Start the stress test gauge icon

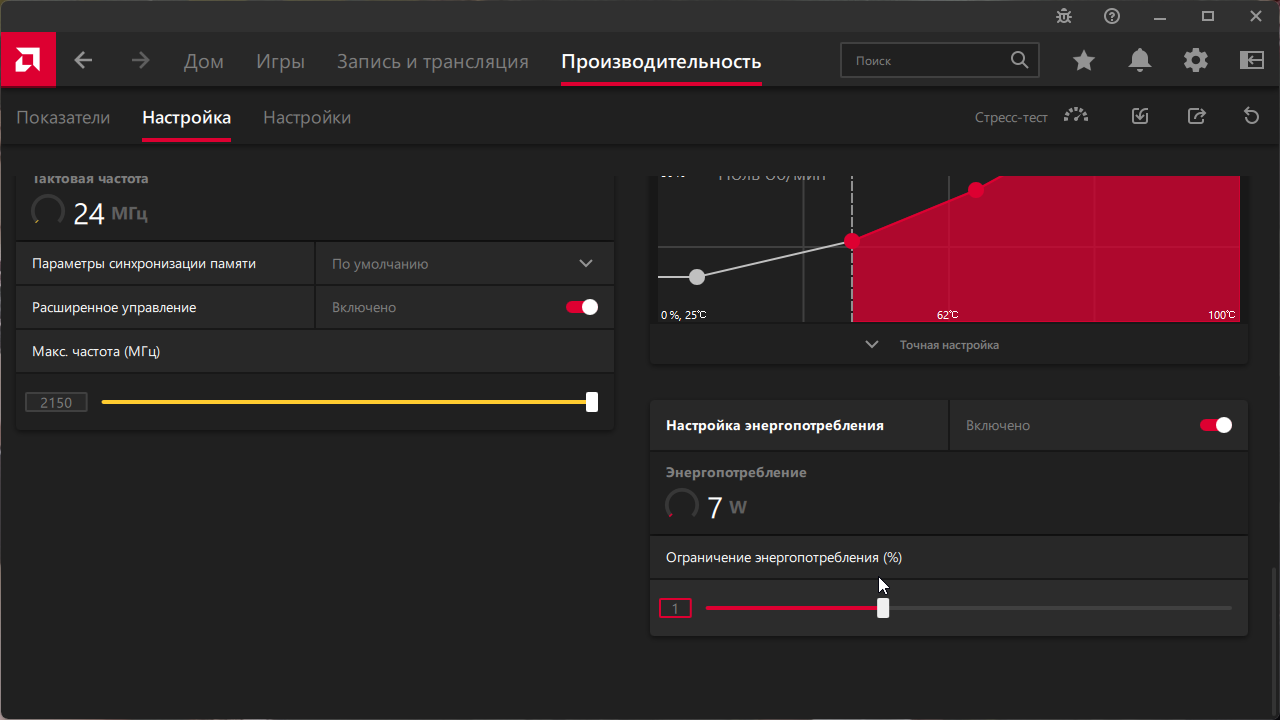1076,116
